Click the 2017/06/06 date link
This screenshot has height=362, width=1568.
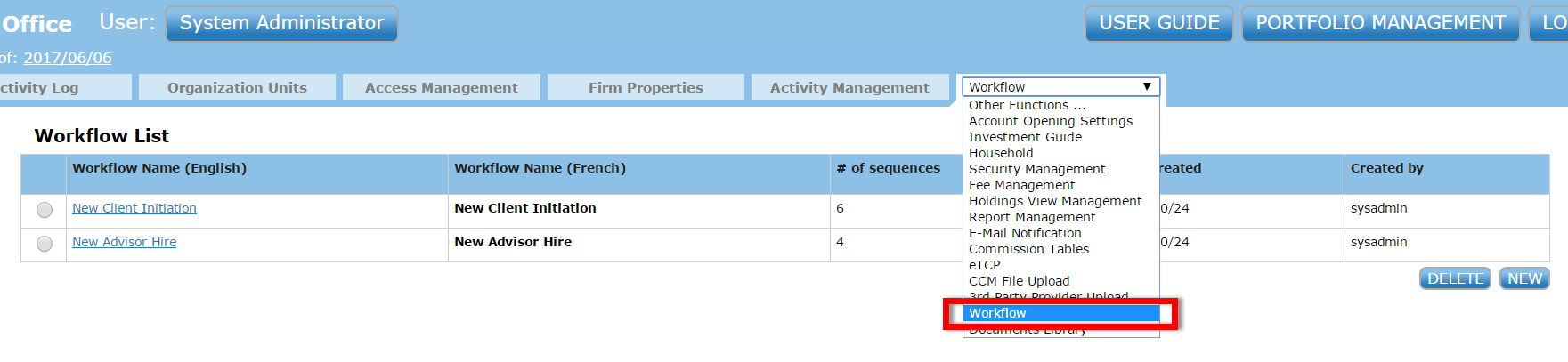coord(68,58)
